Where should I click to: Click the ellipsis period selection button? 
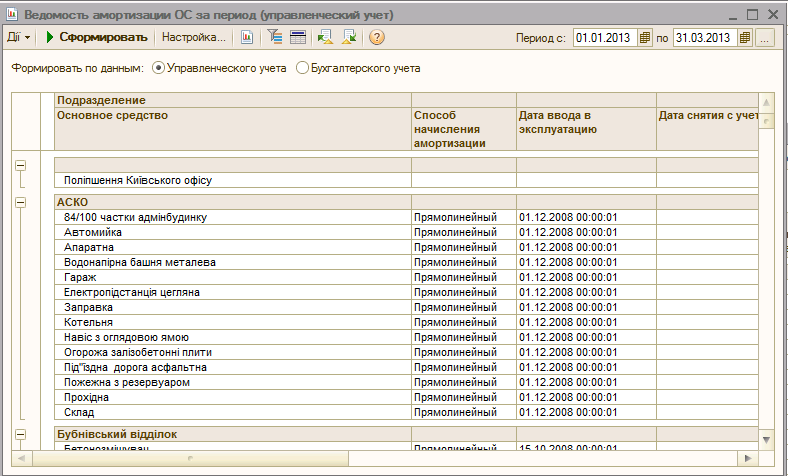(765, 38)
